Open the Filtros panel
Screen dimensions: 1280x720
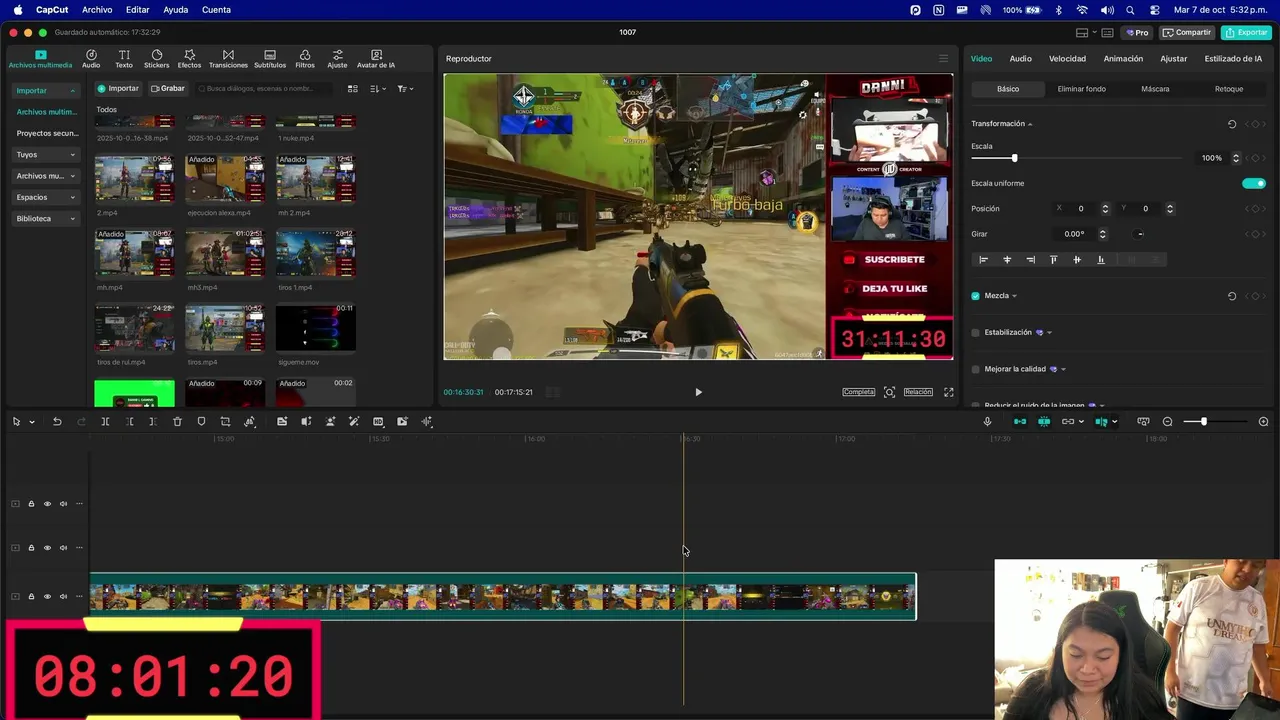point(305,58)
